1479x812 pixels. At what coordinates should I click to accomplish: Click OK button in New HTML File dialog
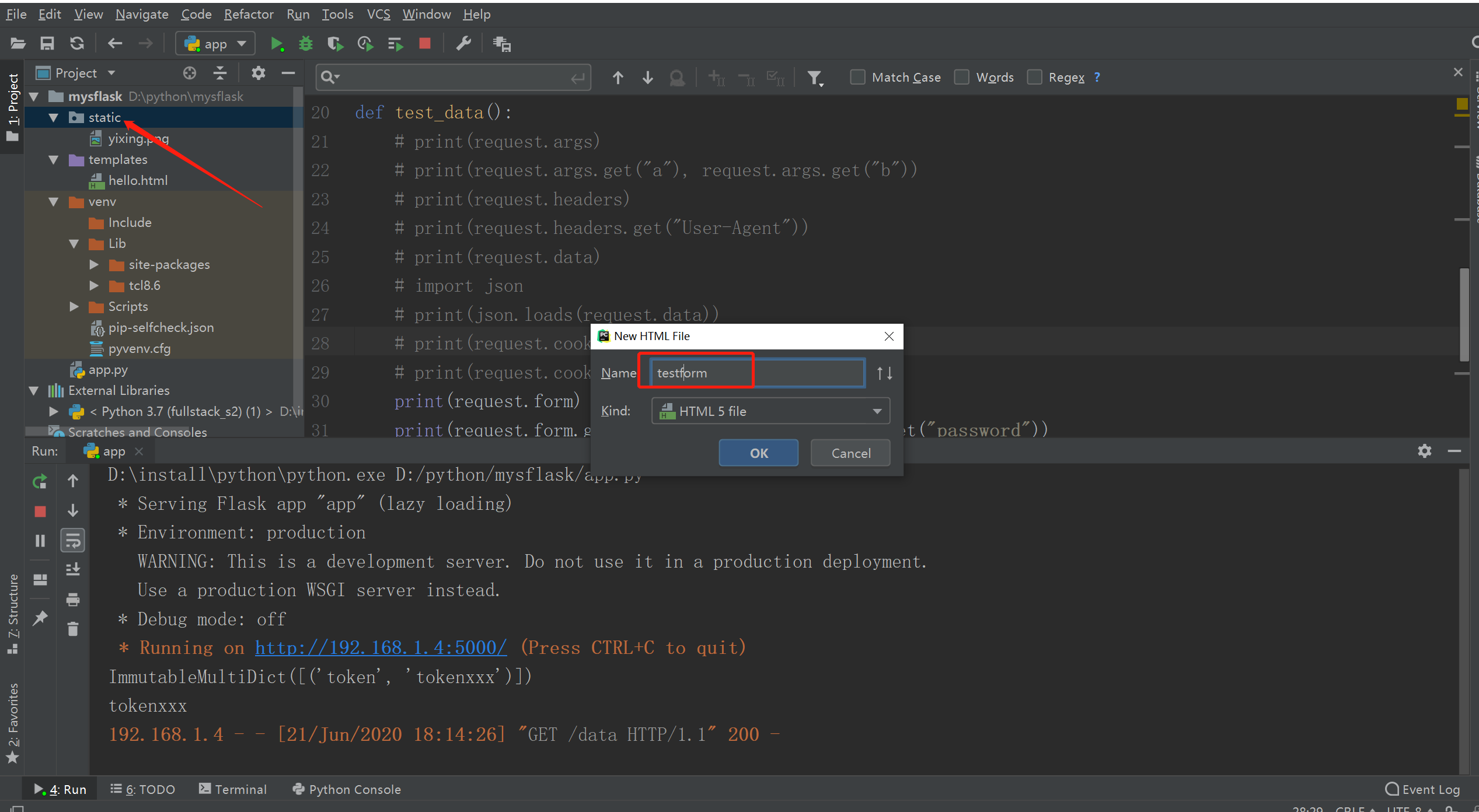759,453
